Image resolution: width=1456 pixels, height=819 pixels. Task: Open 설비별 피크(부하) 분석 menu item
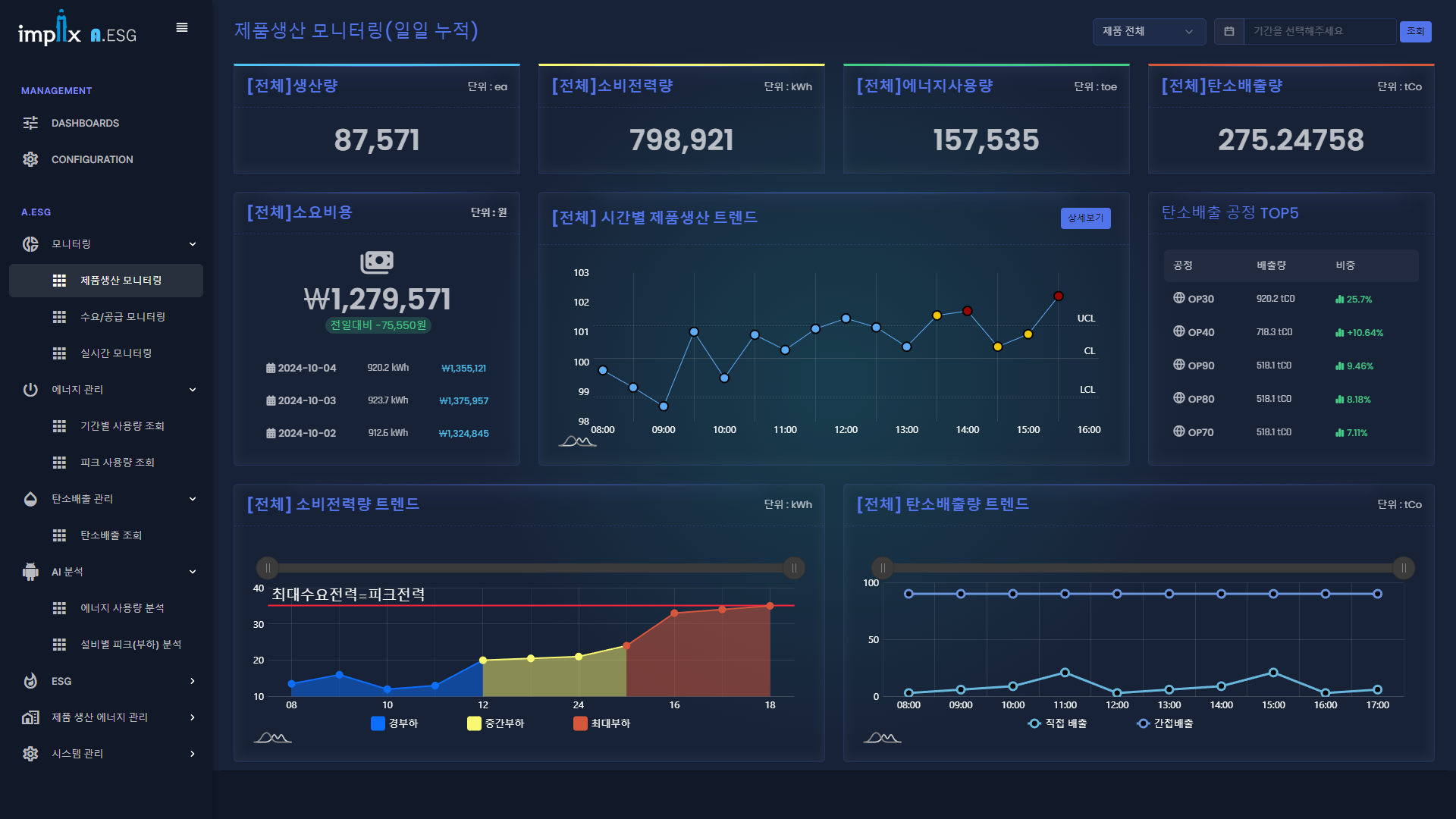pos(106,645)
